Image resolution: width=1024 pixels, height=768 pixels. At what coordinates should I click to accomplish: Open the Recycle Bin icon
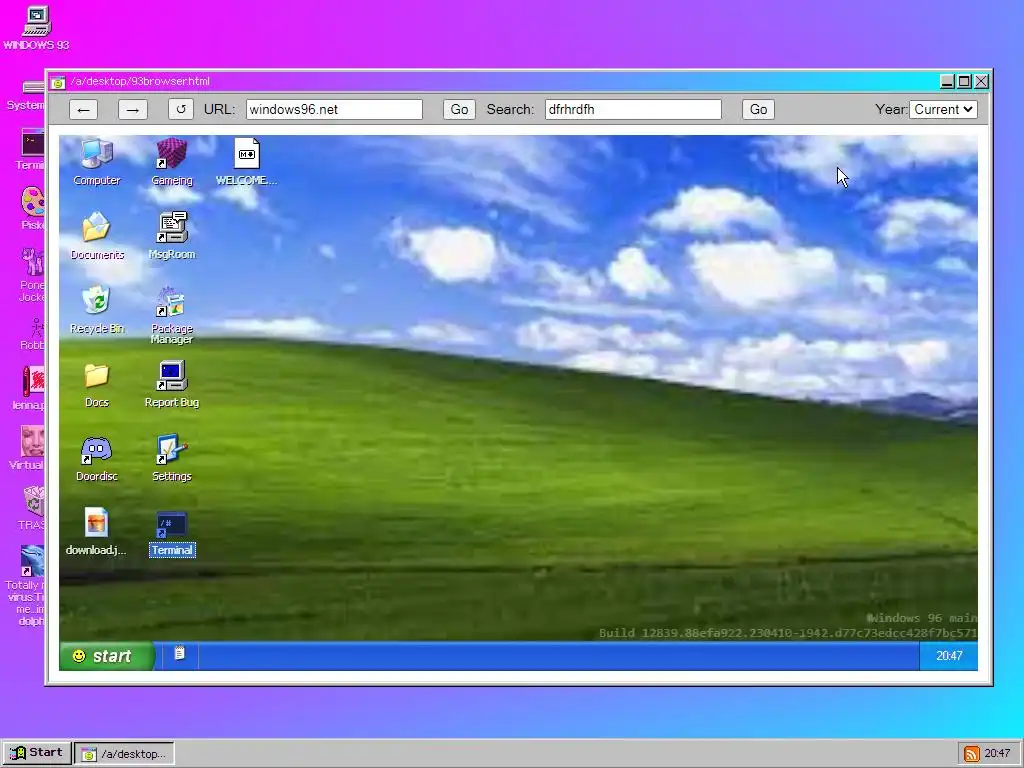[97, 310]
